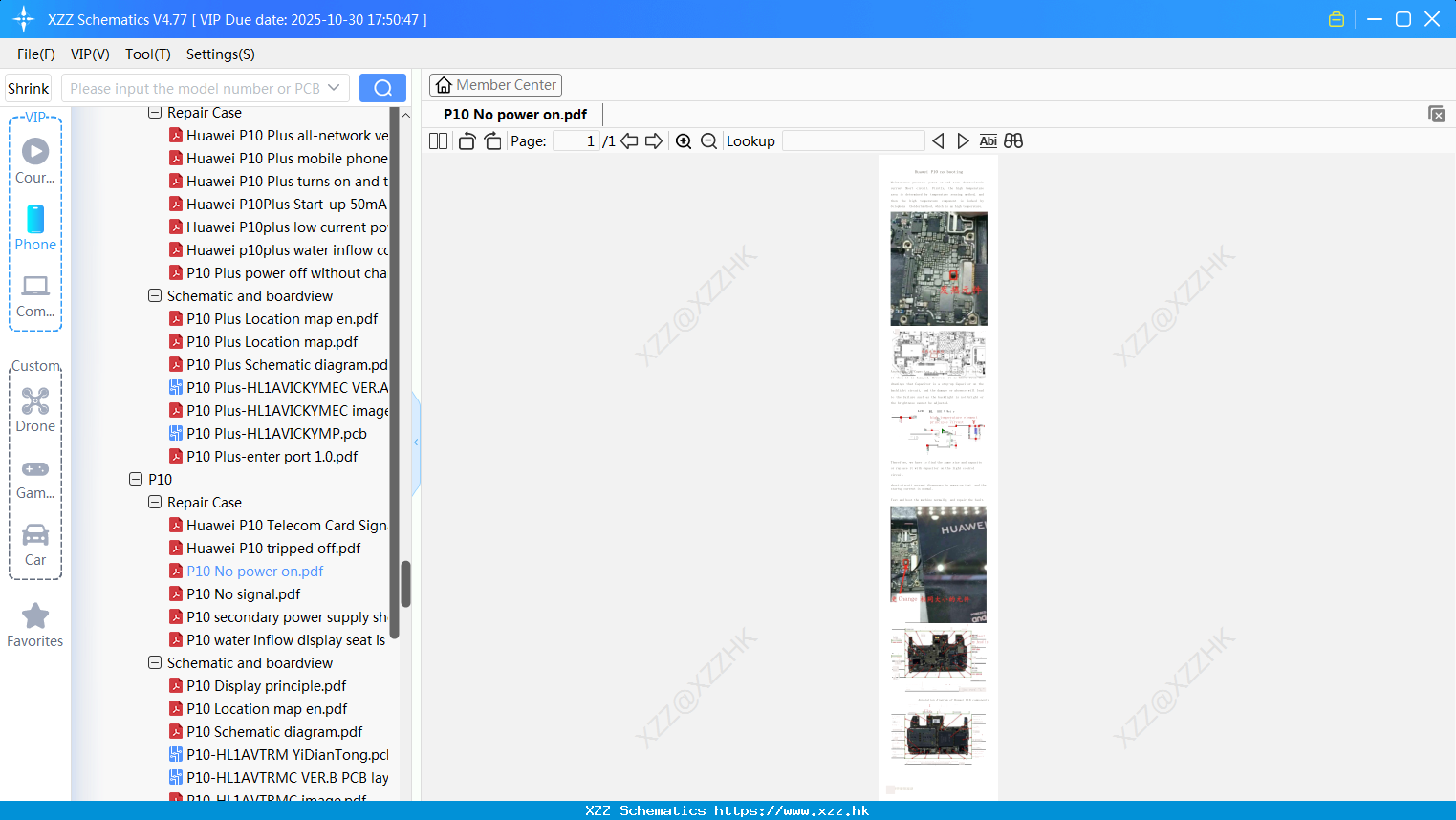Open the Settings(S) menu
This screenshot has height=820, width=1456.
pyautogui.click(x=221, y=54)
